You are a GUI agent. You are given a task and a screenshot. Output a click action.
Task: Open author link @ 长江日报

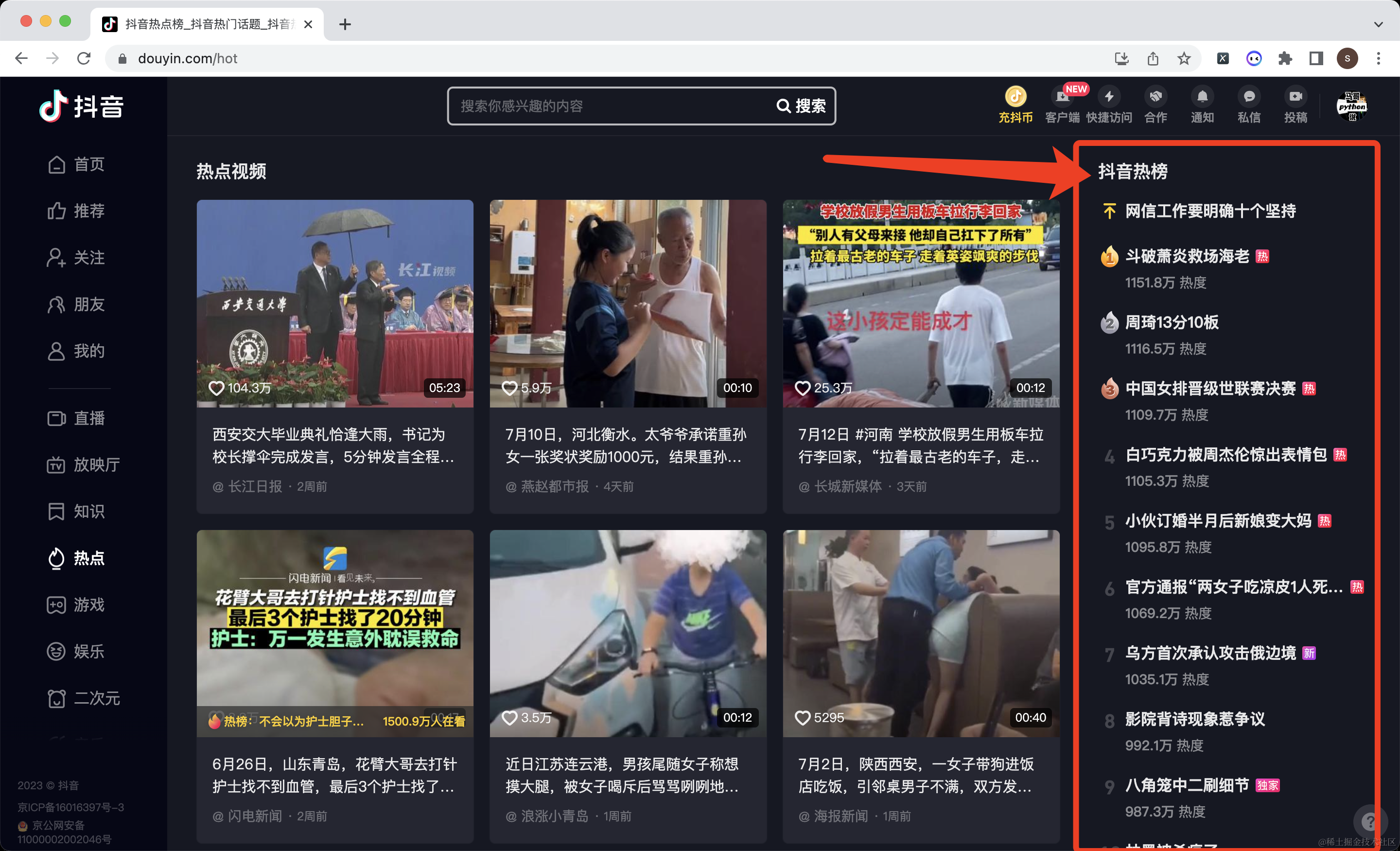[247, 487]
